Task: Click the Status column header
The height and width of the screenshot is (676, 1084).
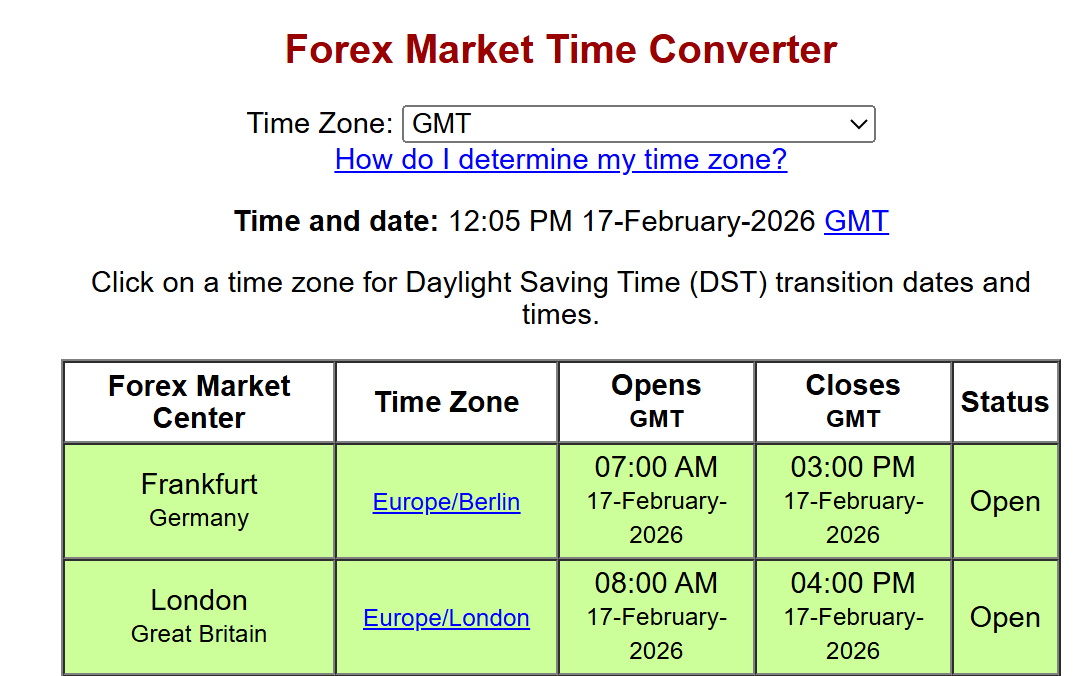Action: point(1005,402)
